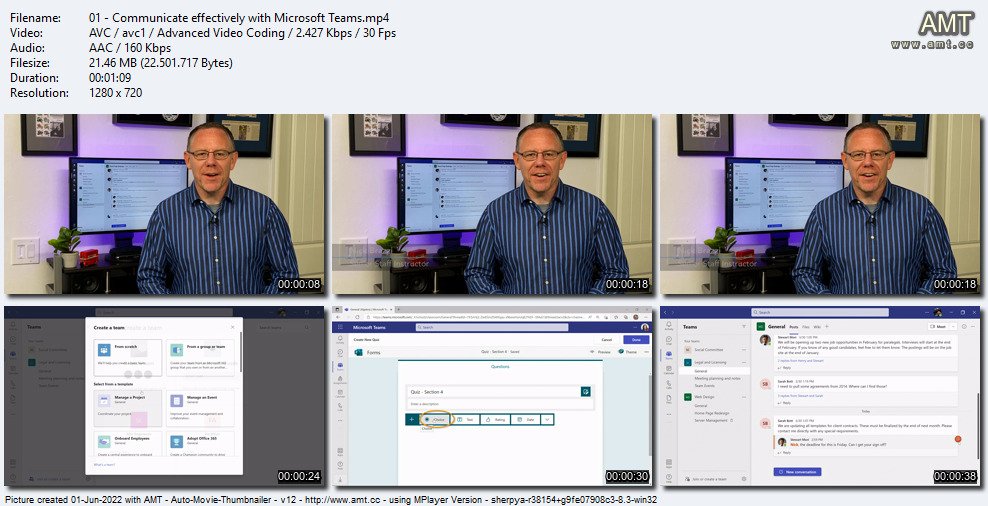
Task: Open the Server Management channel
Action: tap(710, 420)
